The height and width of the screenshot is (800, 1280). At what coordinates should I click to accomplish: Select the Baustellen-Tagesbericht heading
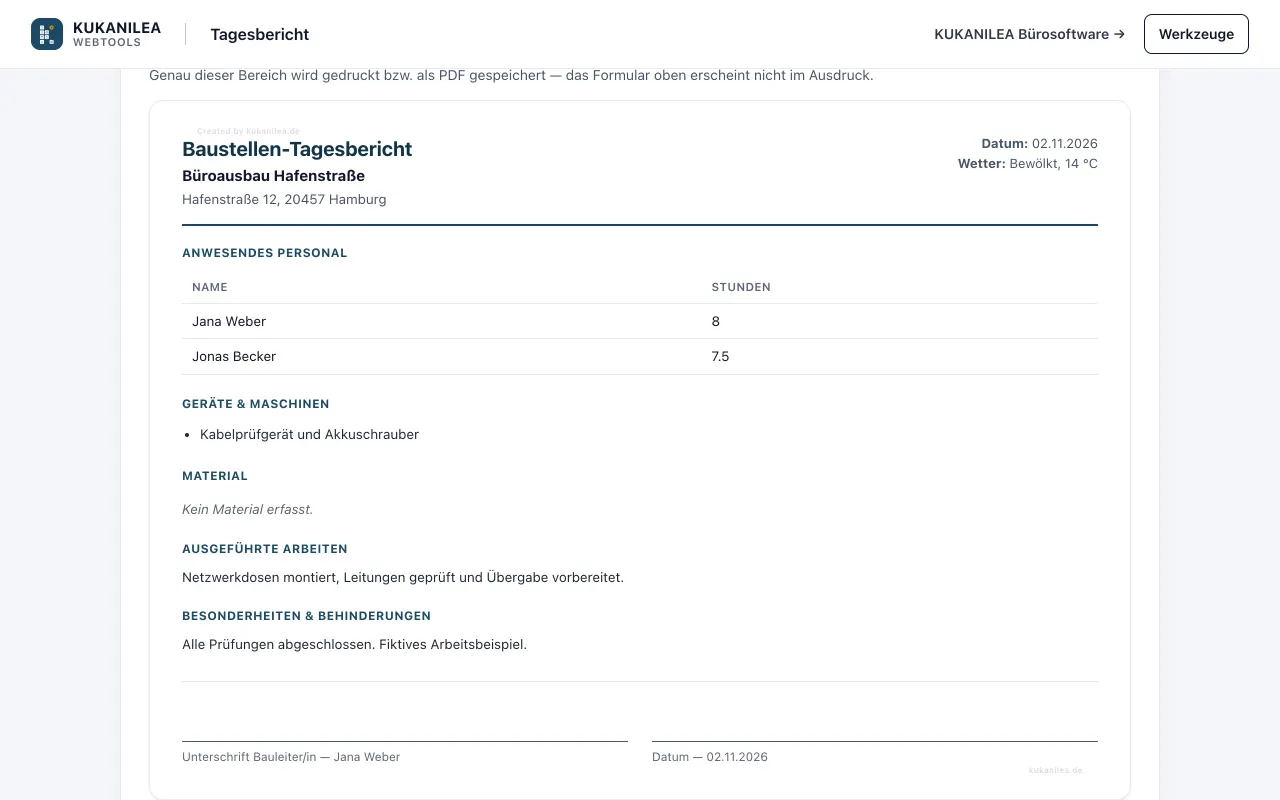[297, 149]
